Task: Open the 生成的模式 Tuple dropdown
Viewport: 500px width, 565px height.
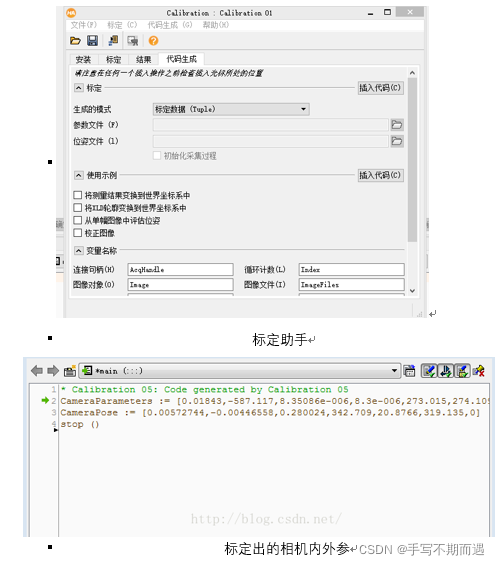Action: click(x=231, y=109)
